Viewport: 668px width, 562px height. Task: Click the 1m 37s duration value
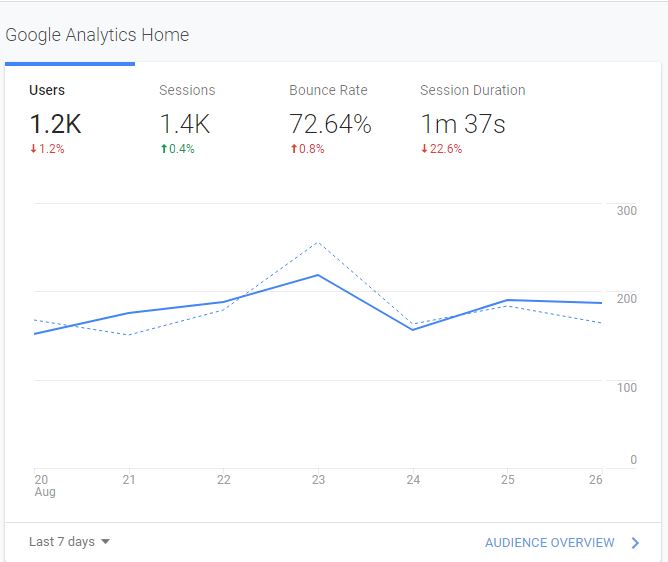coord(463,124)
